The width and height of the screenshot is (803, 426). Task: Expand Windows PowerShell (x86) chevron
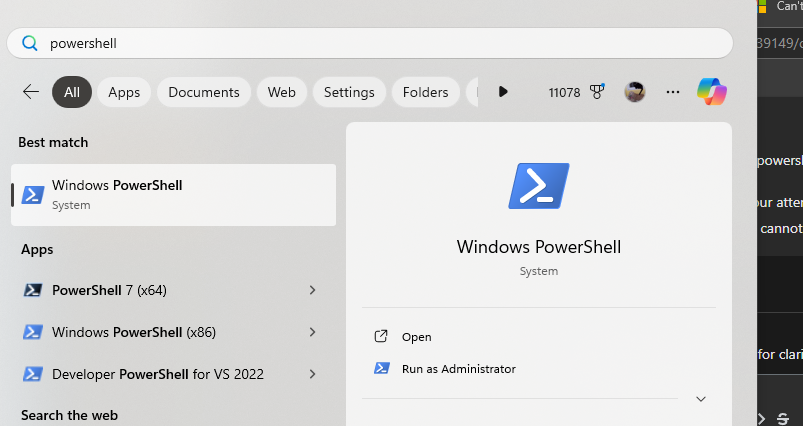(312, 332)
